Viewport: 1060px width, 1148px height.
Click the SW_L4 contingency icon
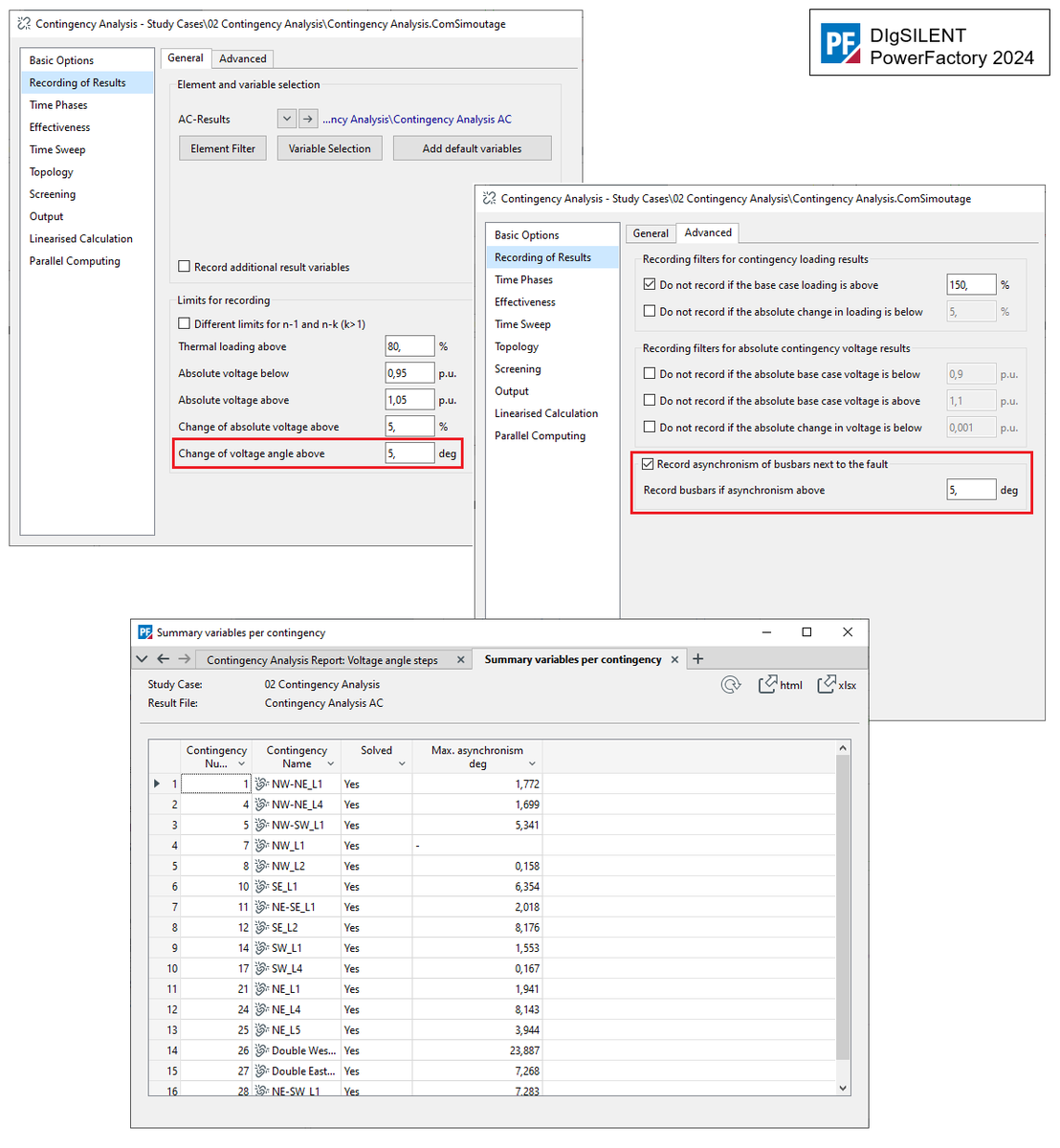pyautogui.click(x=261, y=968)
